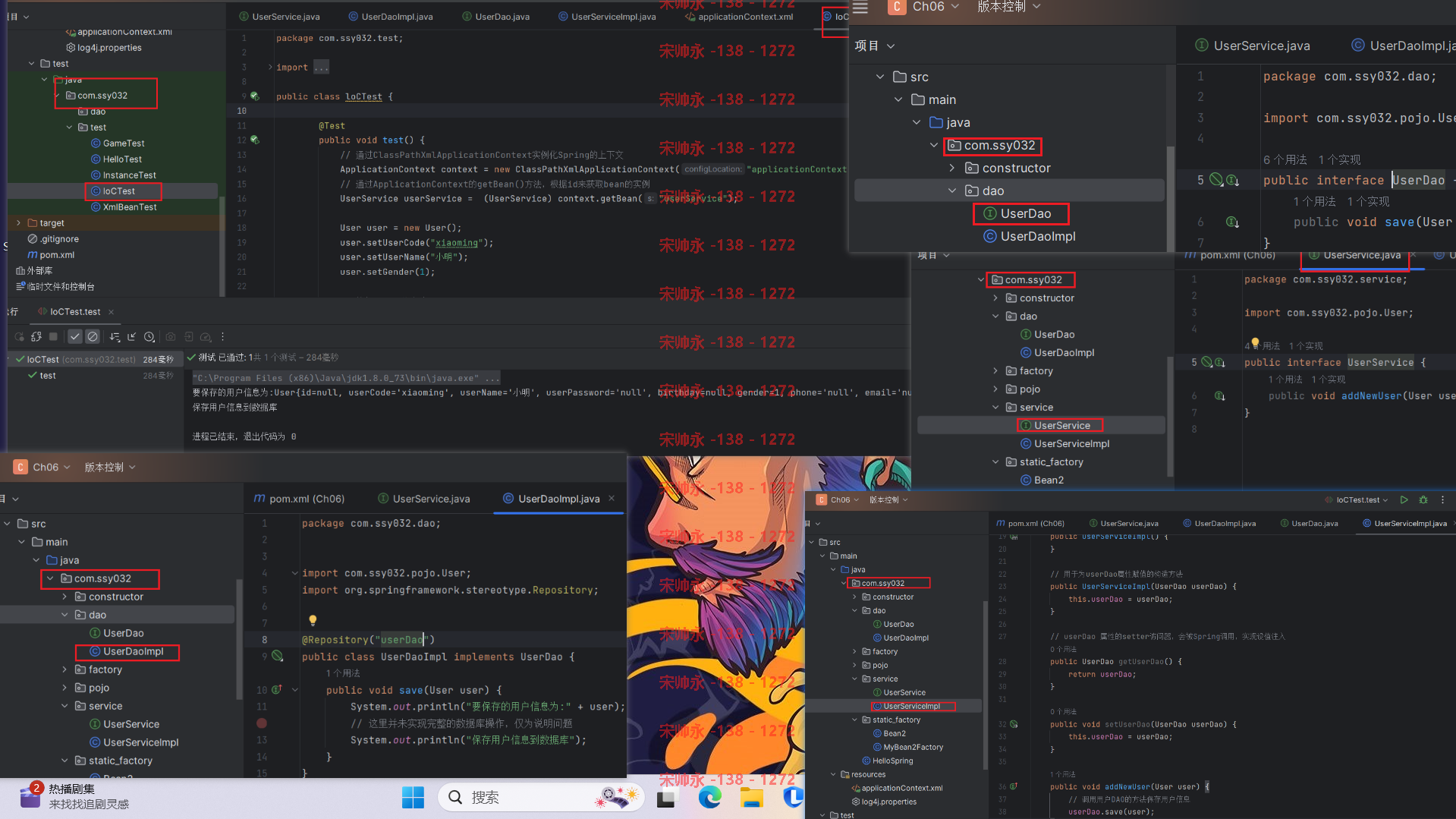1456x819 pixels.
Task: Select UserDao.java tab in the bottom-right window
Action: pyautogui.click(x=1310, y=523)
